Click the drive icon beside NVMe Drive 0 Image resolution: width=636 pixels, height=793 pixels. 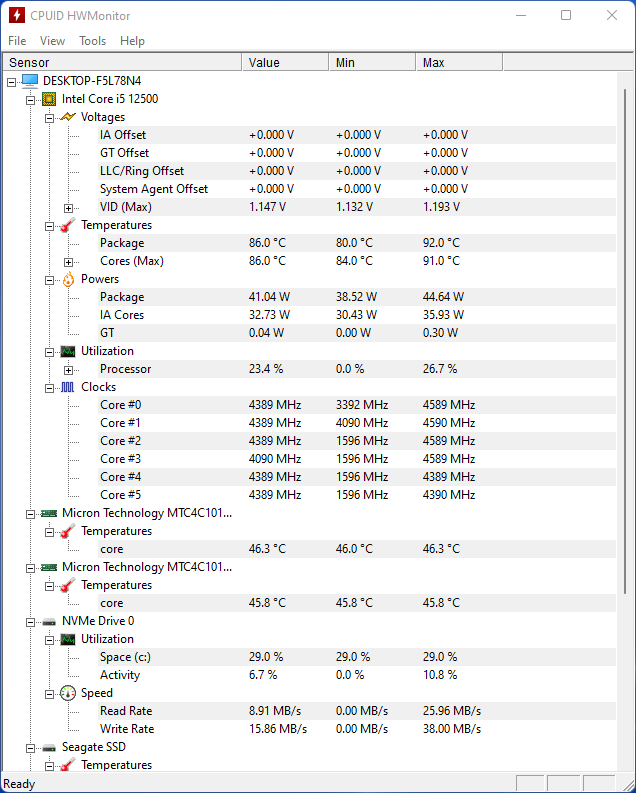click(49, 622)
